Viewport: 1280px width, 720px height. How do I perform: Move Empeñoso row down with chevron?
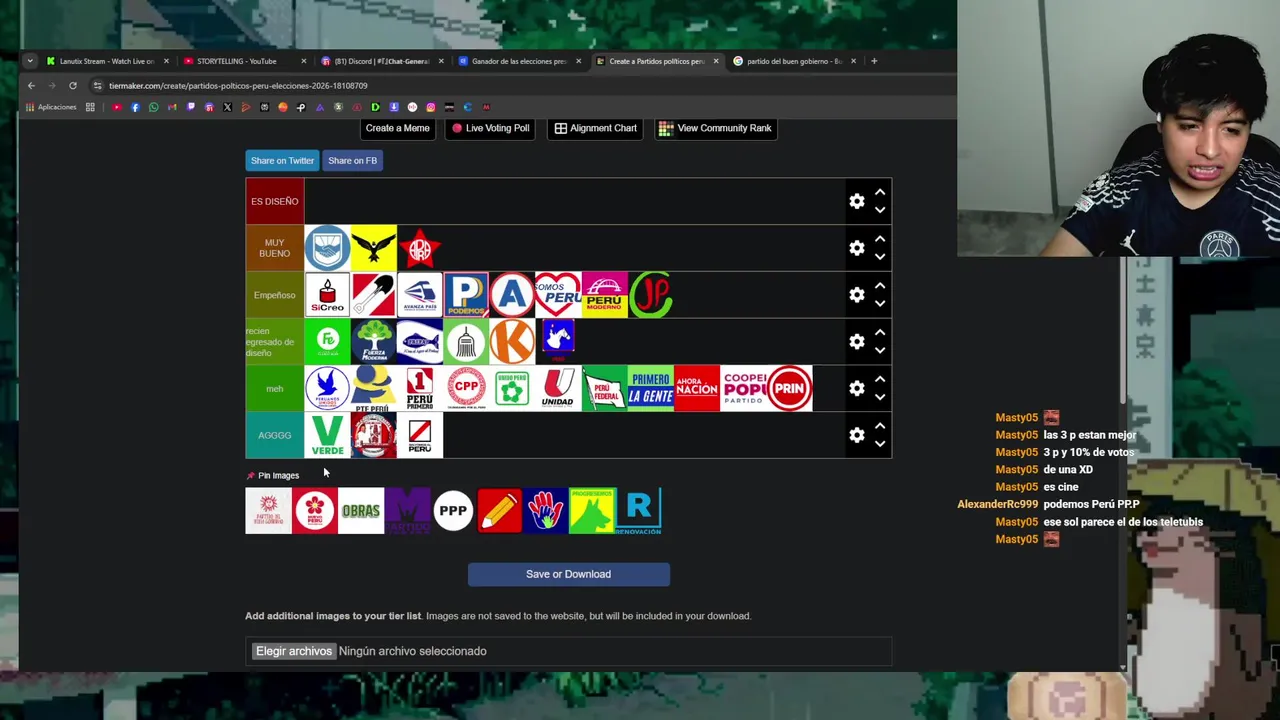click(880, 304)
